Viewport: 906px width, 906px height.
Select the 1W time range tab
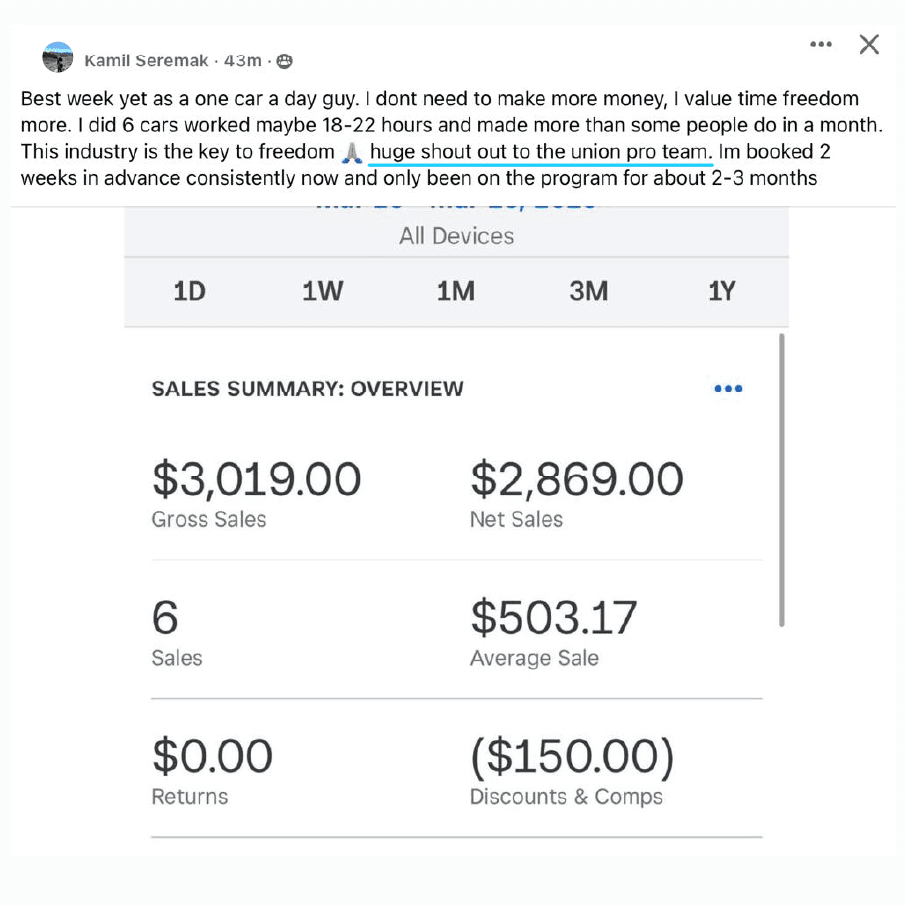point(322,291)
